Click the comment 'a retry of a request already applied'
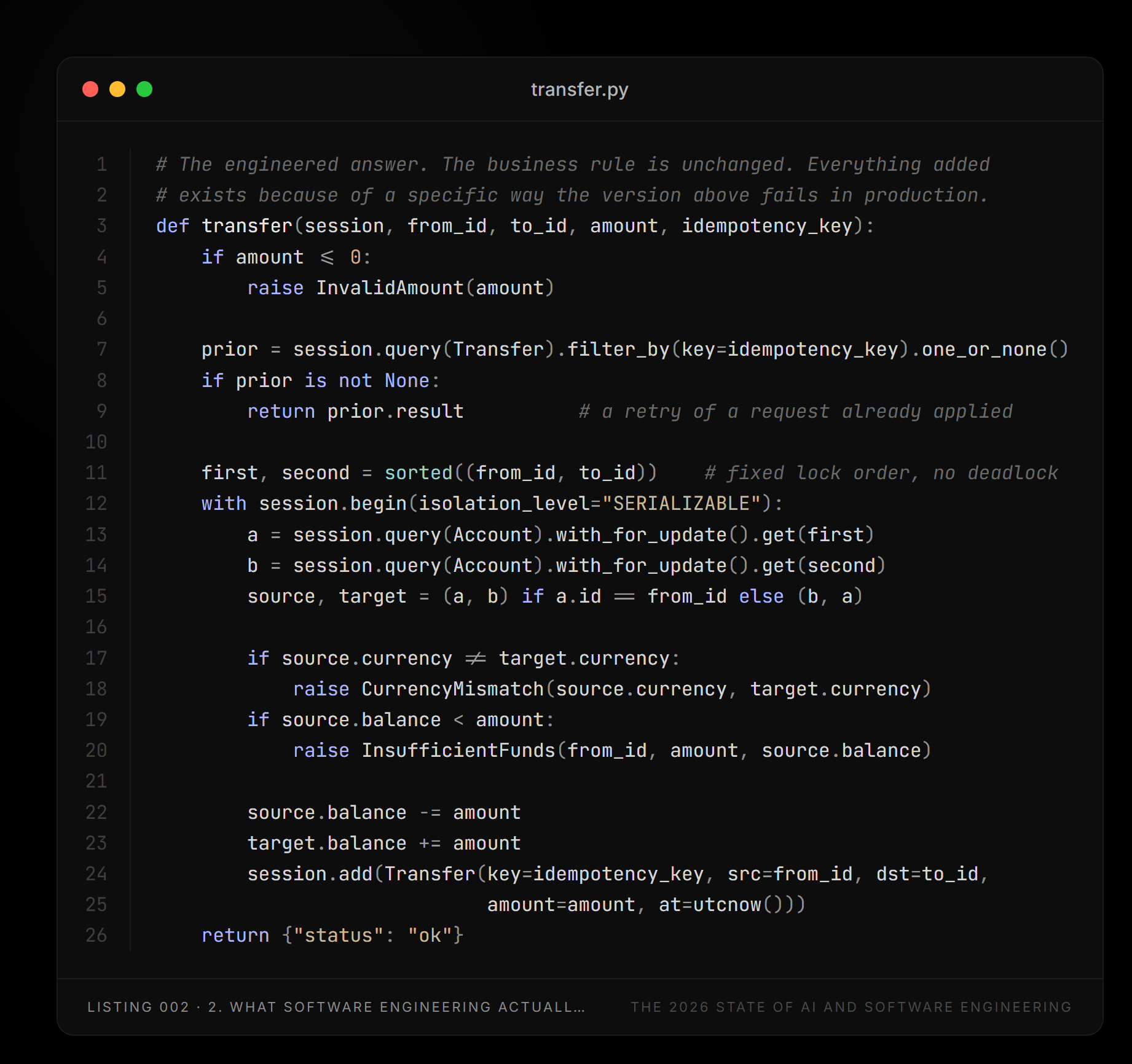The image size is (1132, 1064). pos(796,412)
